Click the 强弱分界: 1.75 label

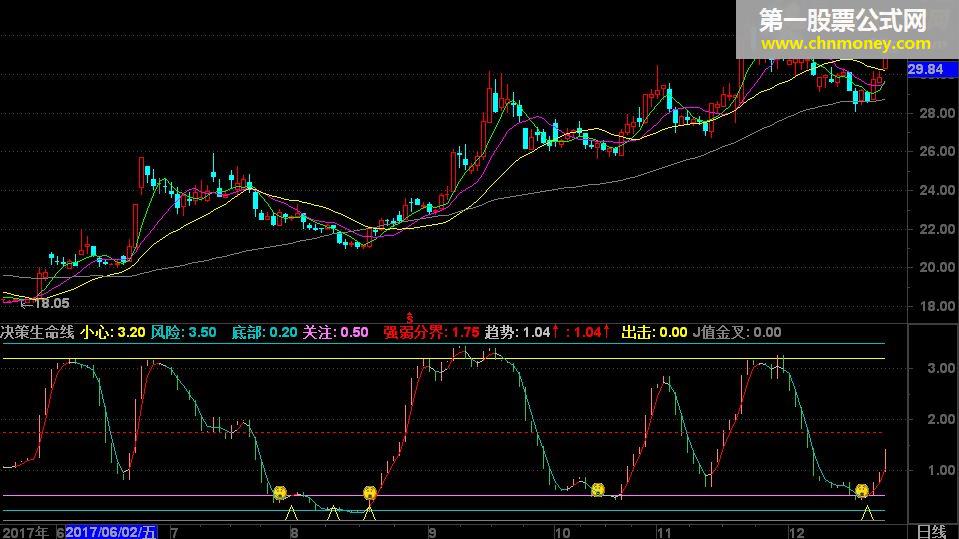coord(431,332)
